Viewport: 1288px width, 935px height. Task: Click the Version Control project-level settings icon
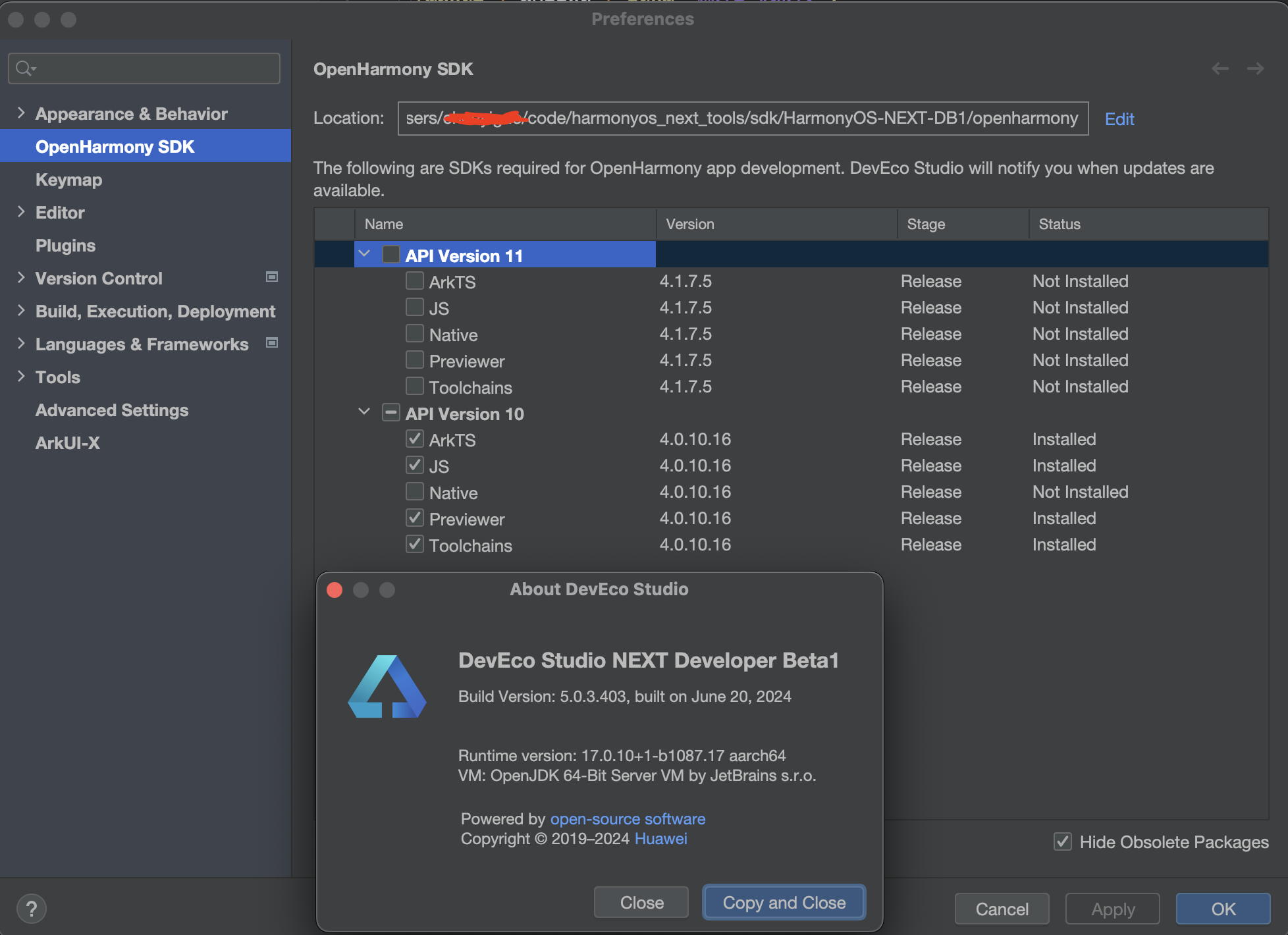[x=271, y=277]
